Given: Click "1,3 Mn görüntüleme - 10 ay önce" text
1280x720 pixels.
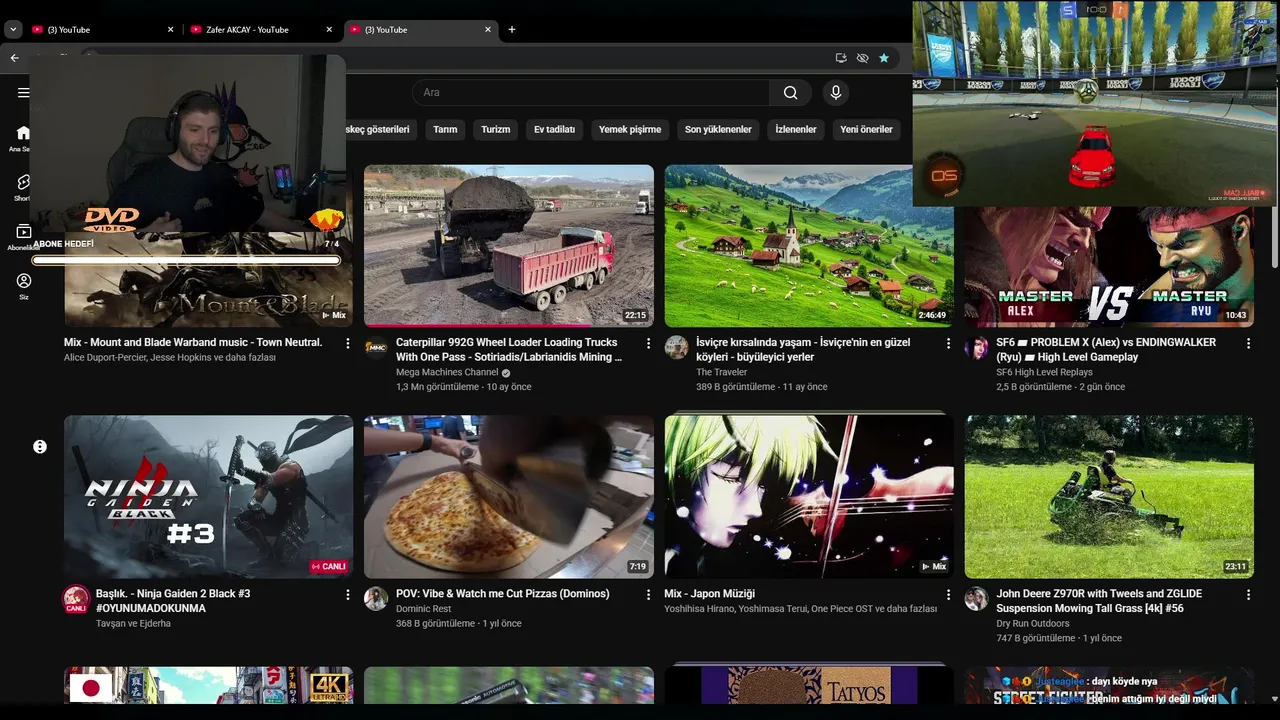Looking at the screenshot, I should tap(463, 387).
